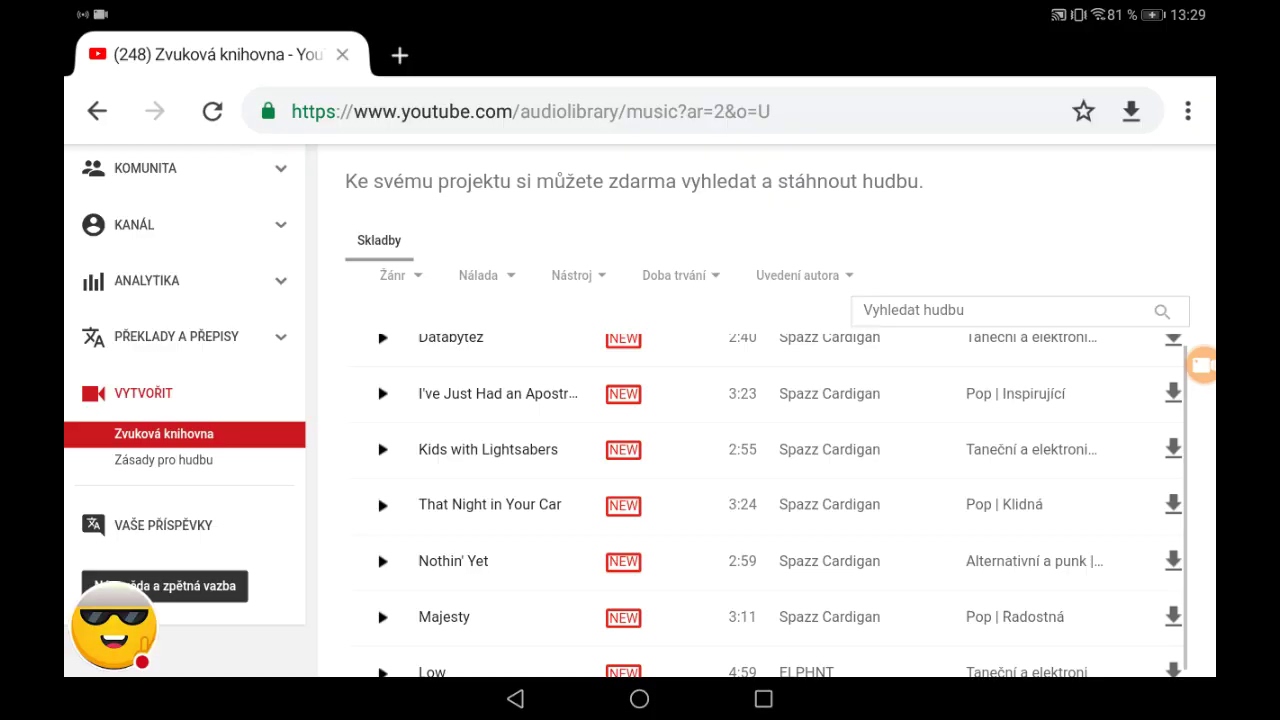Image resolution: width=1280 pixels, height=720 pixels.
Task: Expand the Analytika section
Action: click(x=281, y=281)
